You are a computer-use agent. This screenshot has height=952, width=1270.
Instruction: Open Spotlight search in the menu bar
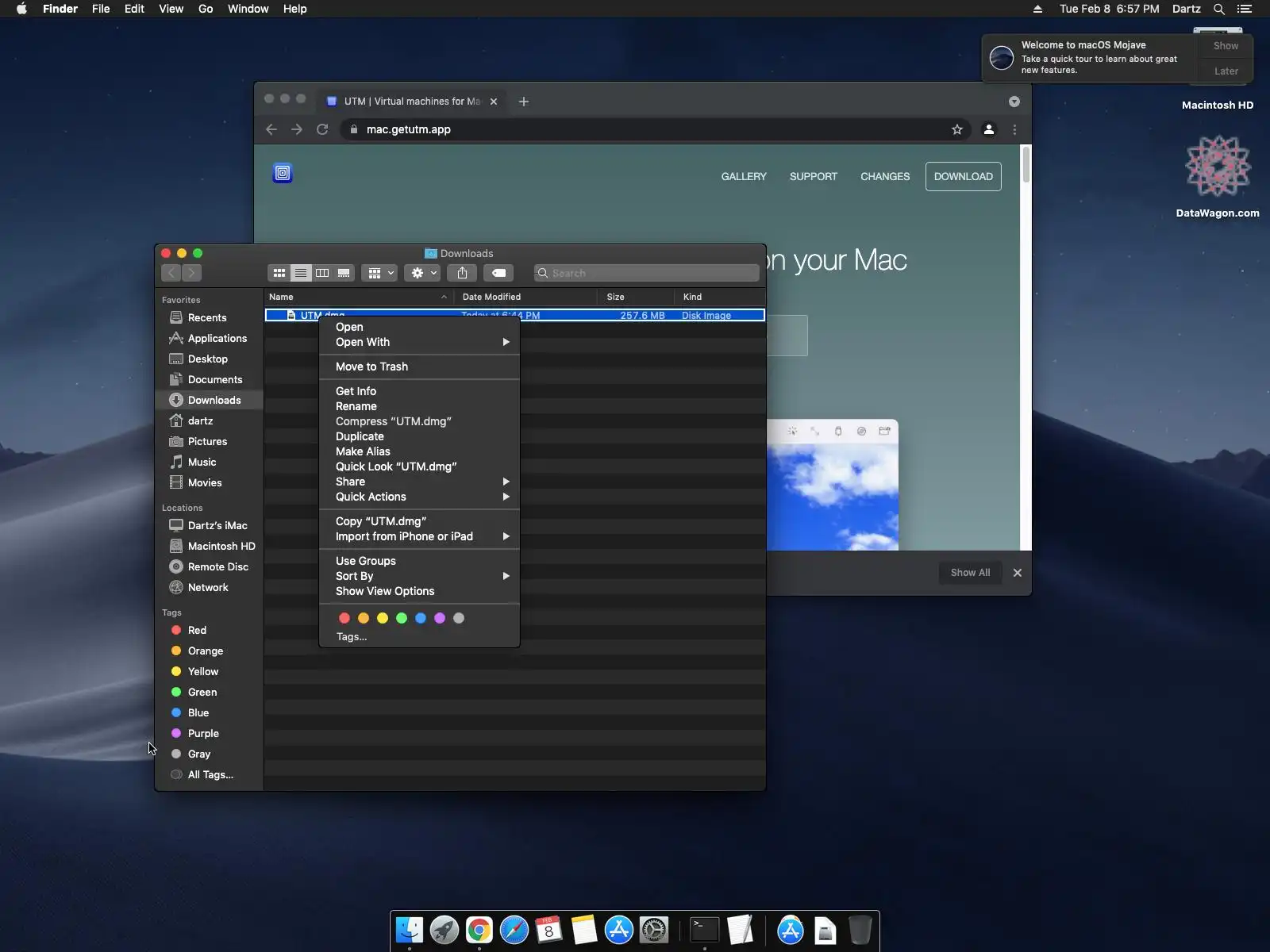coord(1219,9)
